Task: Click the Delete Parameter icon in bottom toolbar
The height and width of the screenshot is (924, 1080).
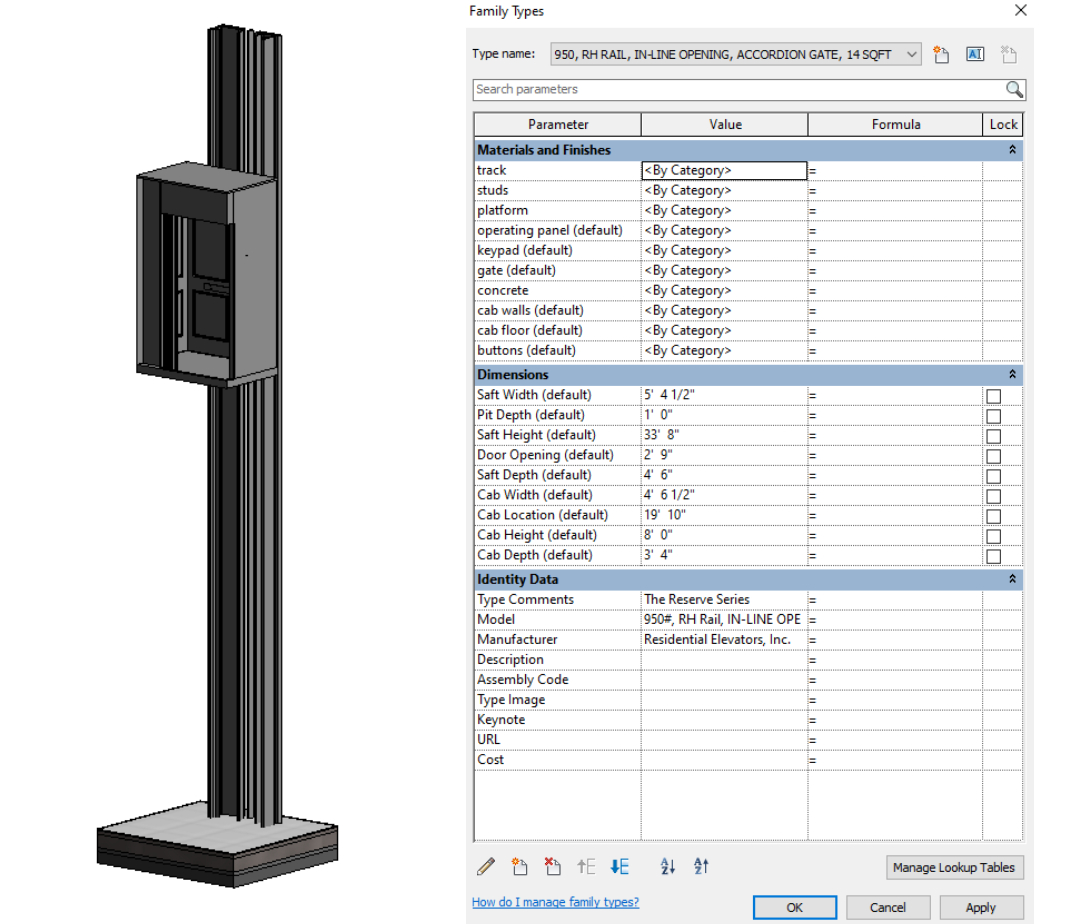Action: [552, 867]
